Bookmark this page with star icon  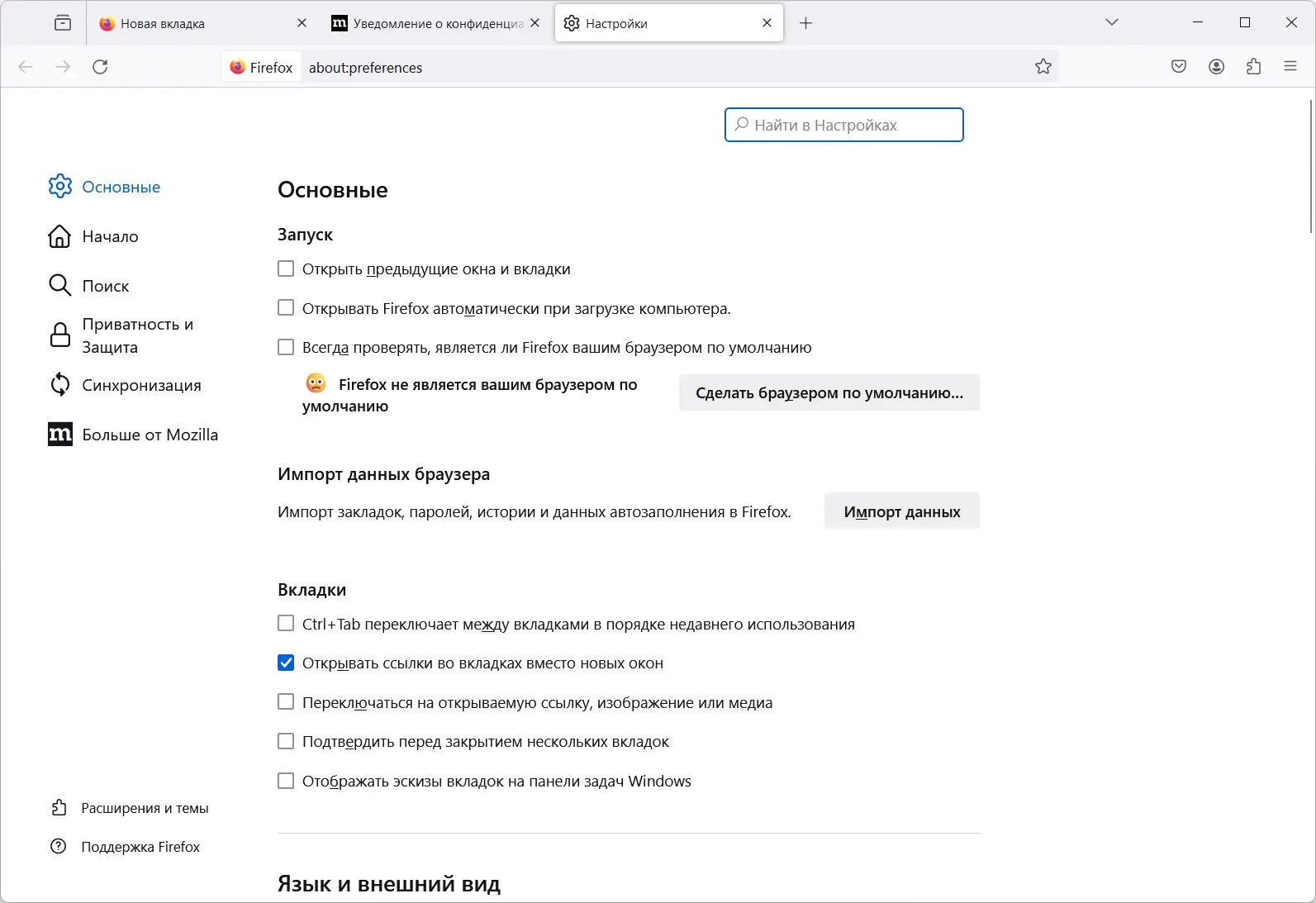(1043, 67)
